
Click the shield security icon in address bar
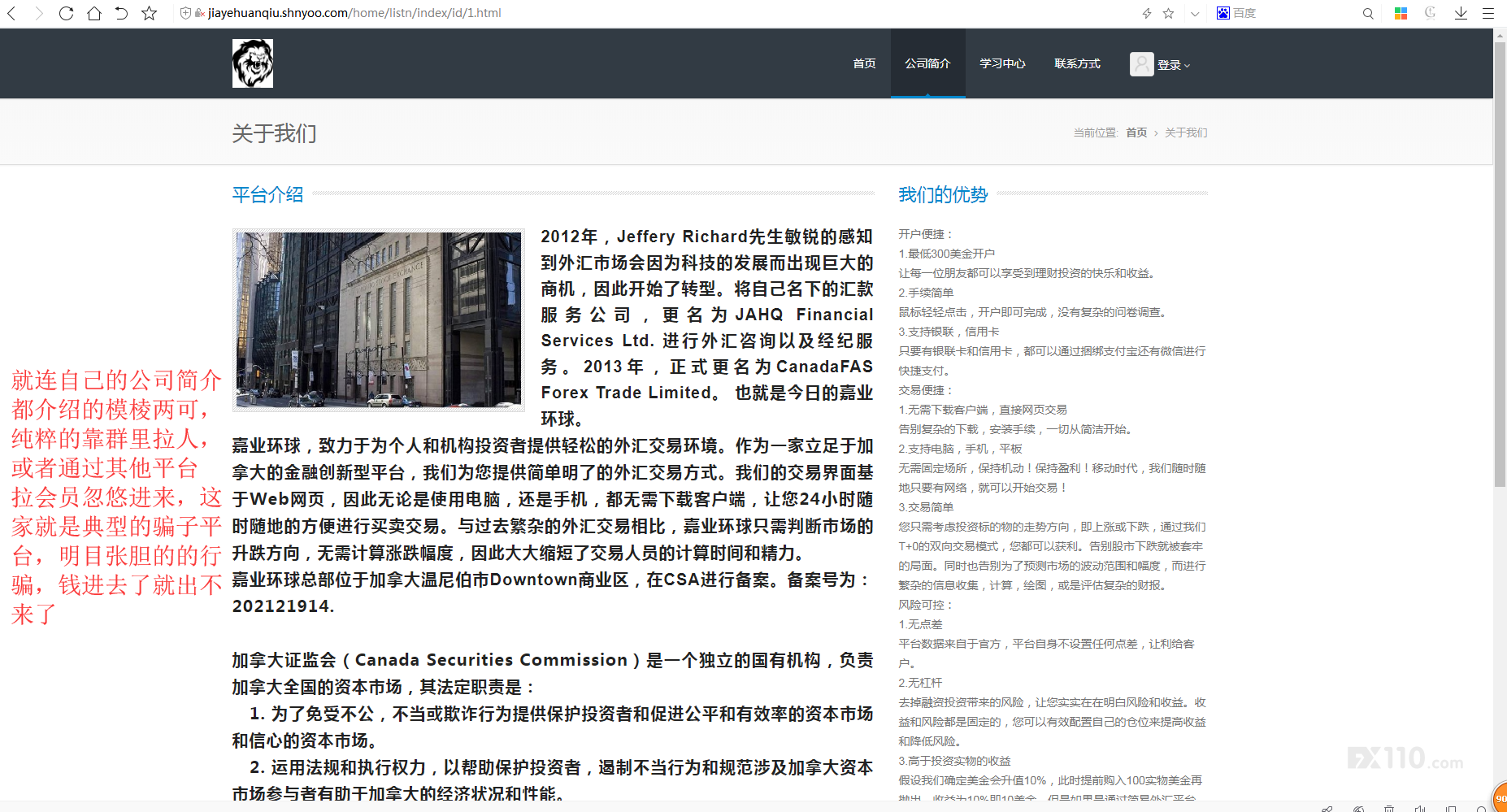pyautogui.click(x=185, y=13)
